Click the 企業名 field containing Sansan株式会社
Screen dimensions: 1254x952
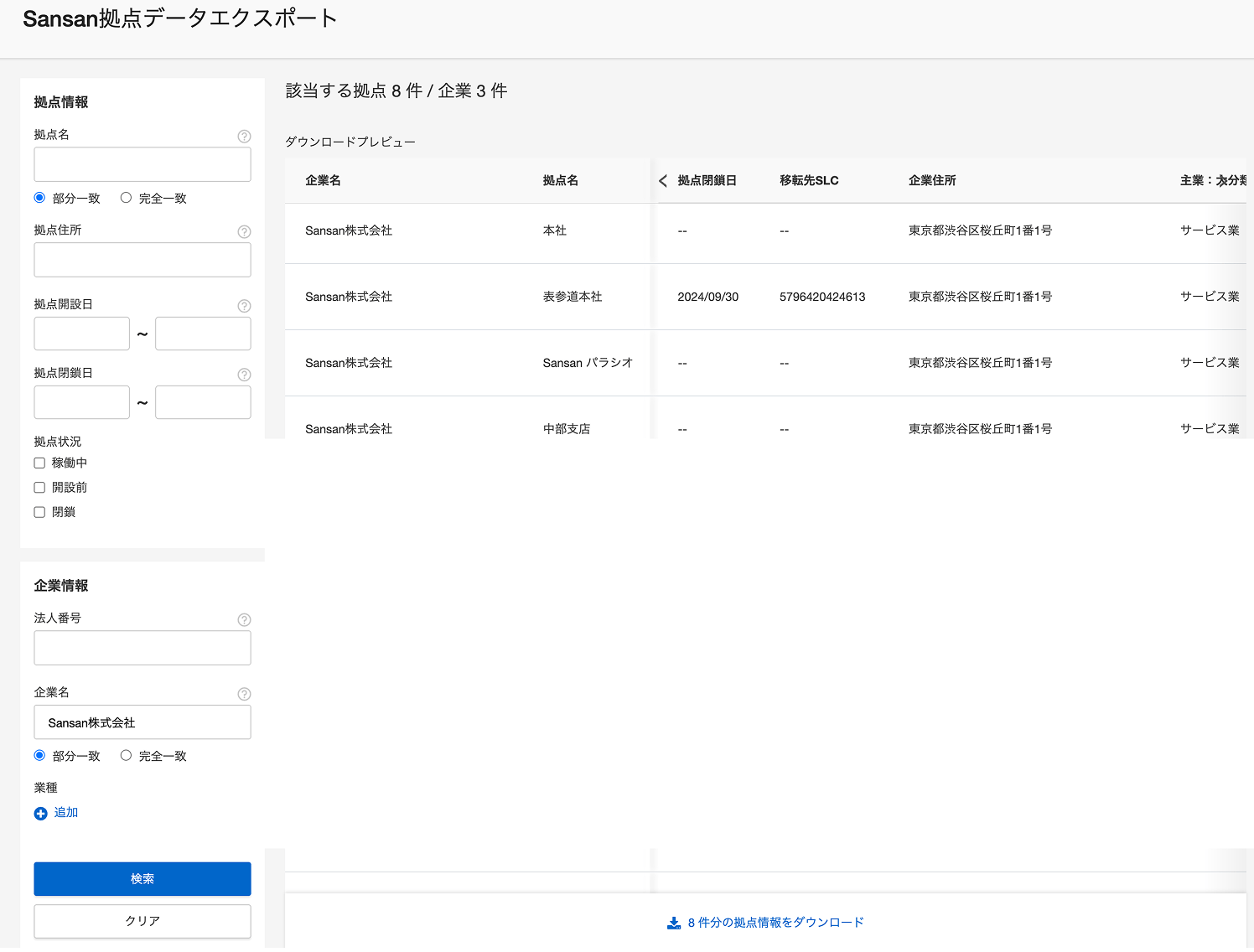(x=142, y=722)
